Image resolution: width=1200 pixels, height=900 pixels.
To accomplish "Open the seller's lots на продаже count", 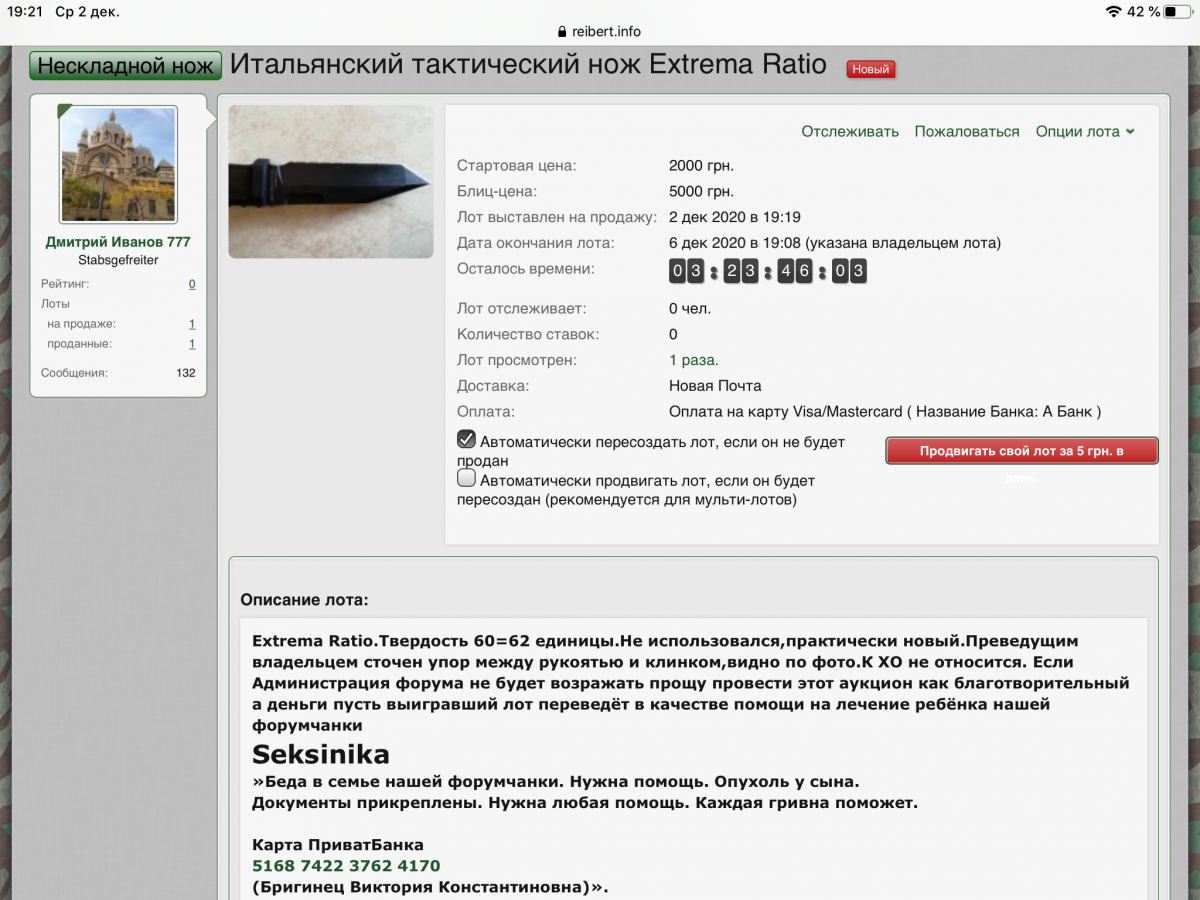I will (192, 324).
